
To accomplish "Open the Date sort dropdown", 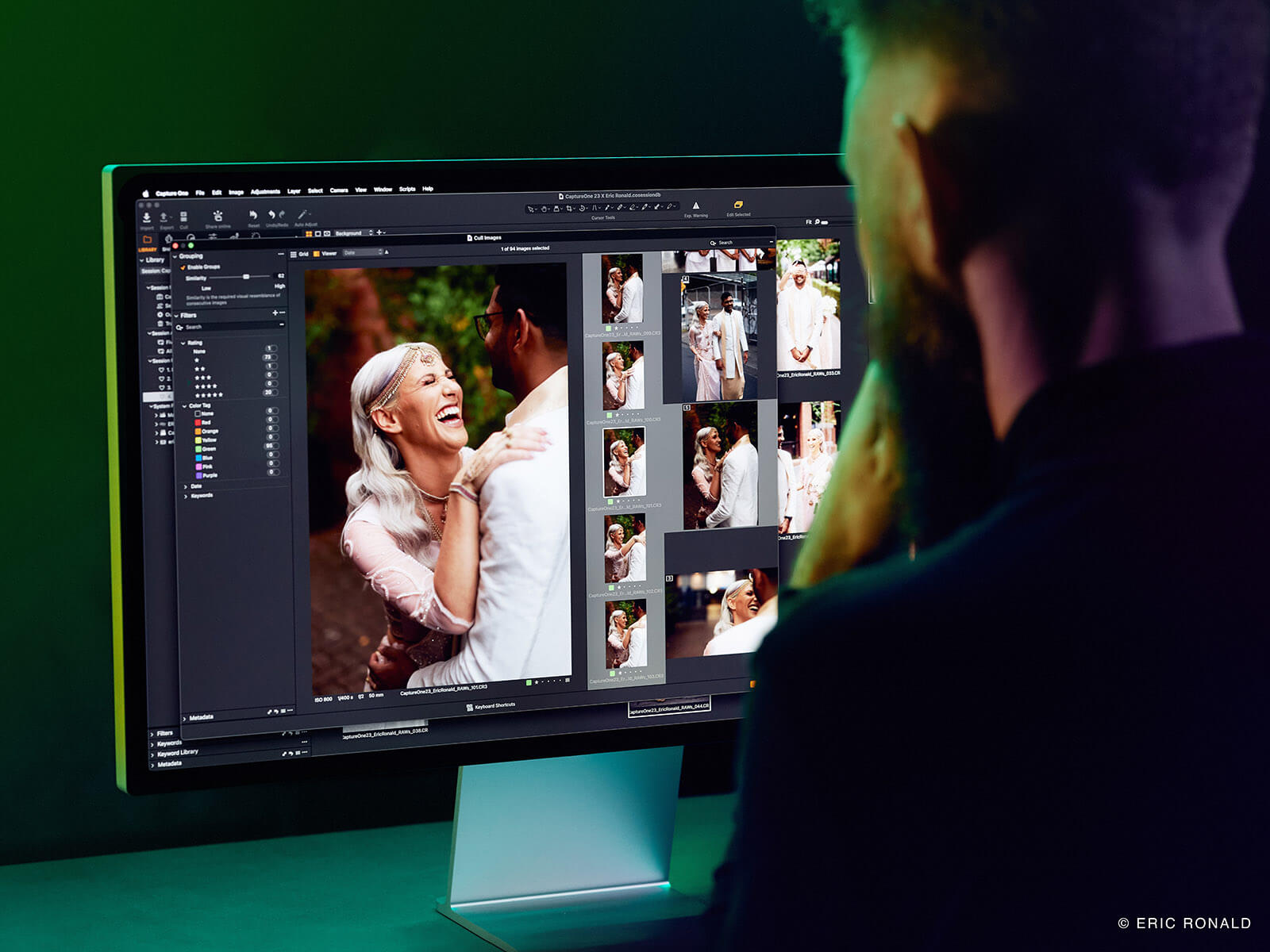I will pos(362,253).
